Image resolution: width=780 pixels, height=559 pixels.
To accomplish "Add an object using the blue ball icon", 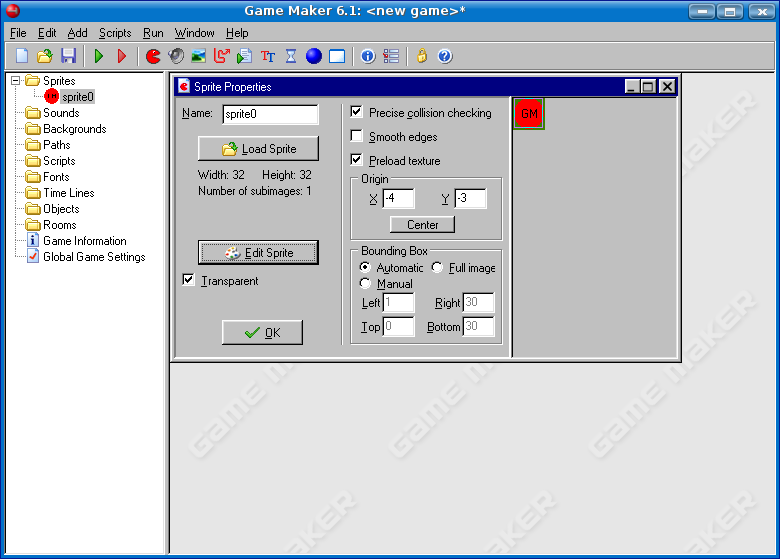I will coord(314,56).
